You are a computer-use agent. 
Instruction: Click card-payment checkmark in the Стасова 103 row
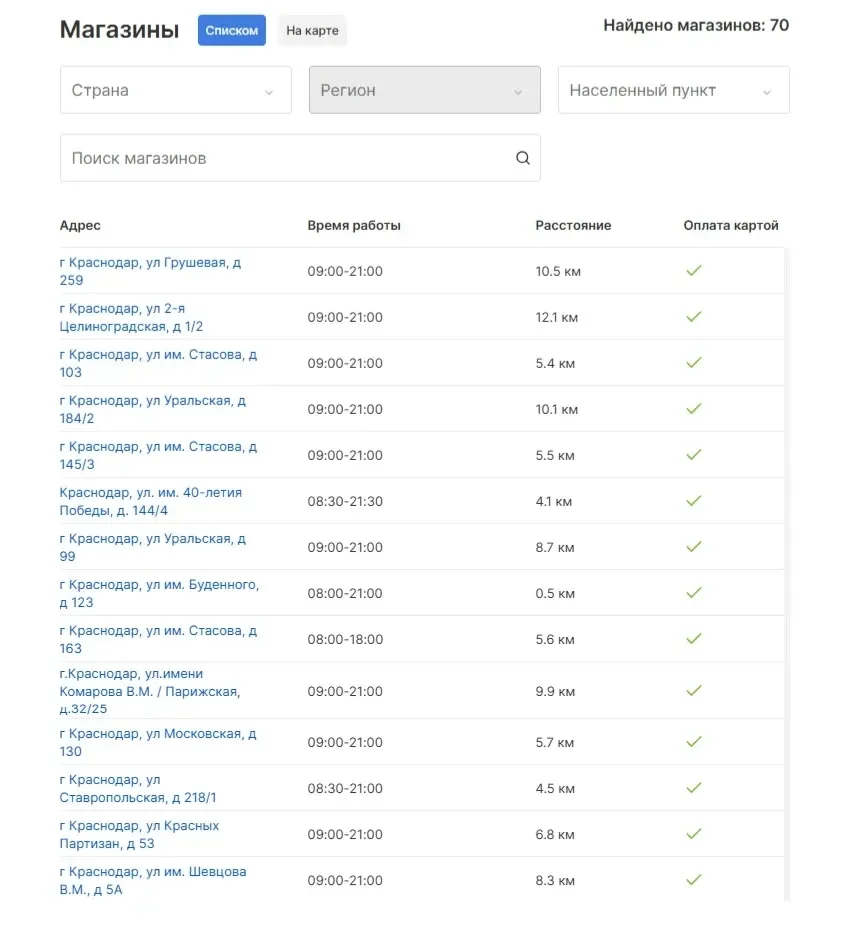(694, 363)
